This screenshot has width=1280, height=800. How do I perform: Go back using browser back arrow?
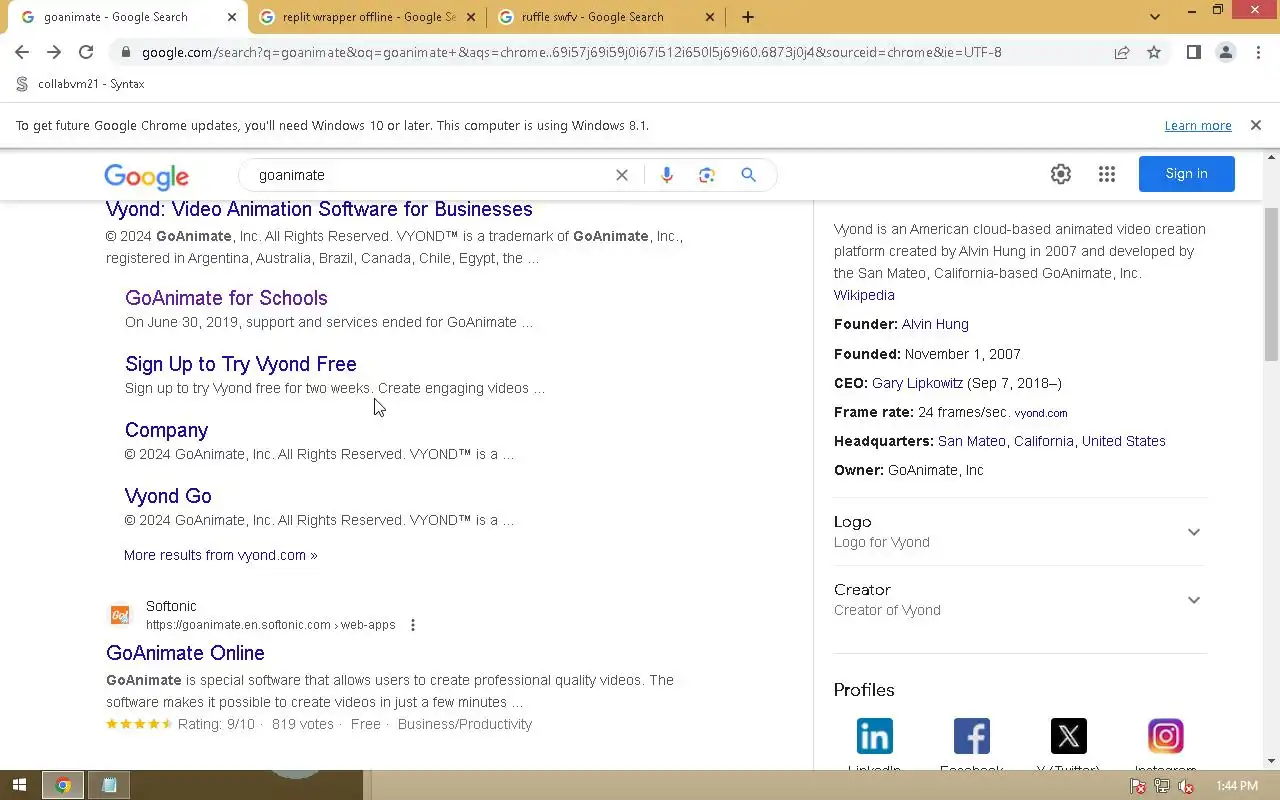tap(22, 52)
